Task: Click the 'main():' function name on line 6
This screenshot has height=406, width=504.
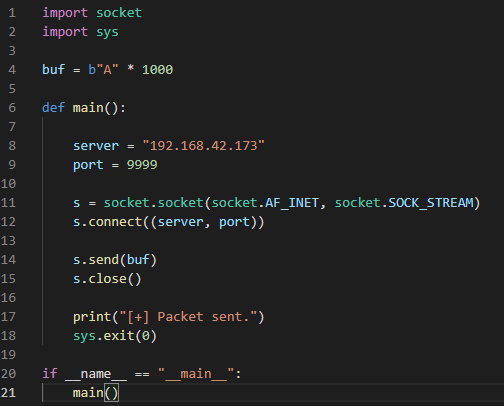Action: [99, 108]
